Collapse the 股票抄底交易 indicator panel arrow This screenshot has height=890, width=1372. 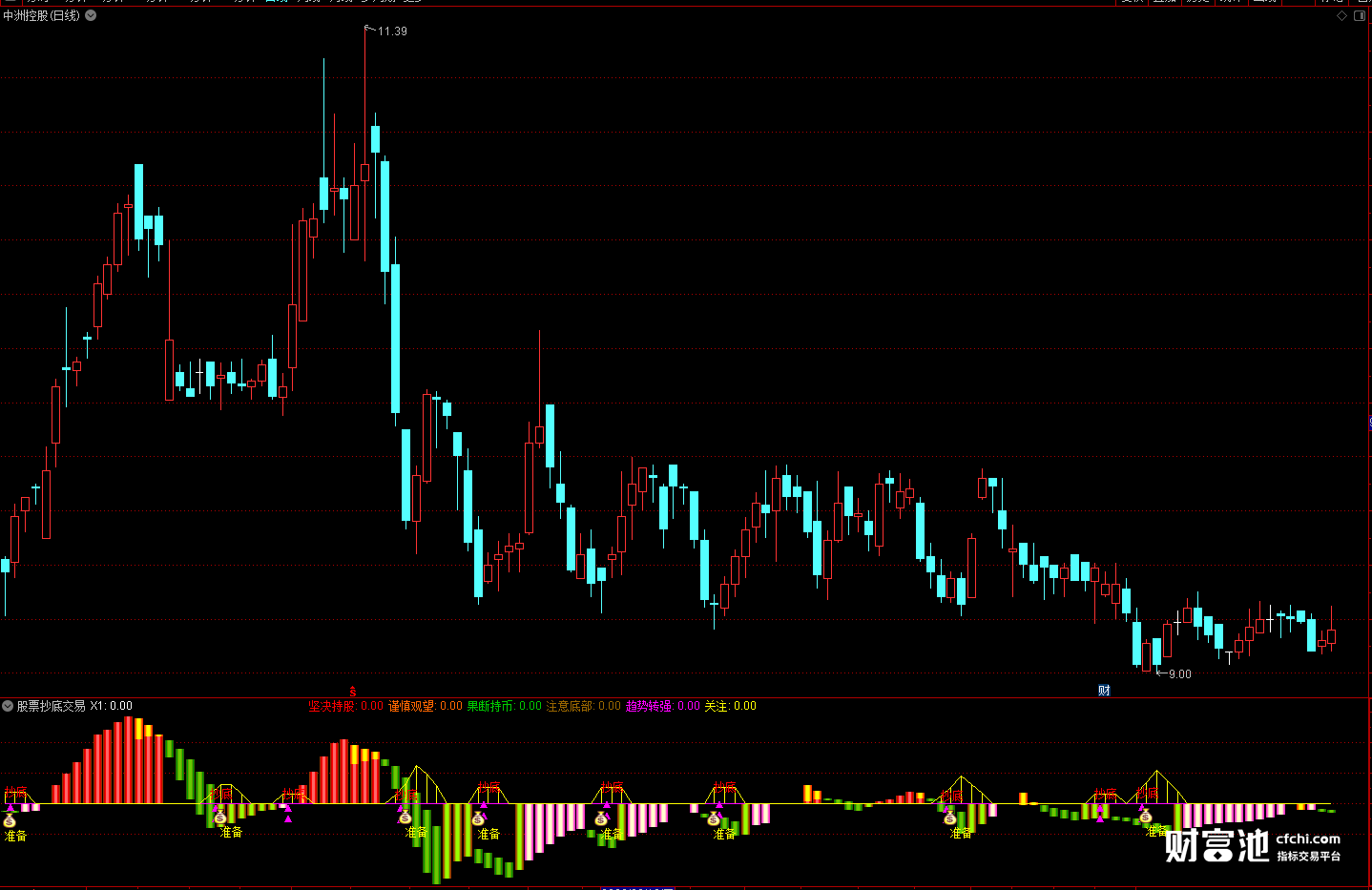pos(8,706)
